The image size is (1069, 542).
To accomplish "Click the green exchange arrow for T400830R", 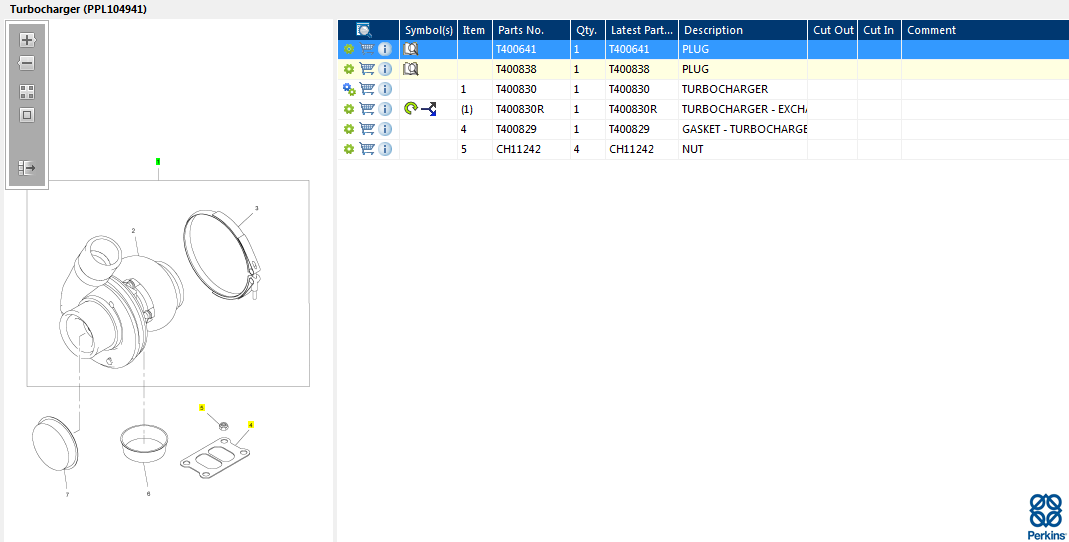I will click(x=410, y=109).
